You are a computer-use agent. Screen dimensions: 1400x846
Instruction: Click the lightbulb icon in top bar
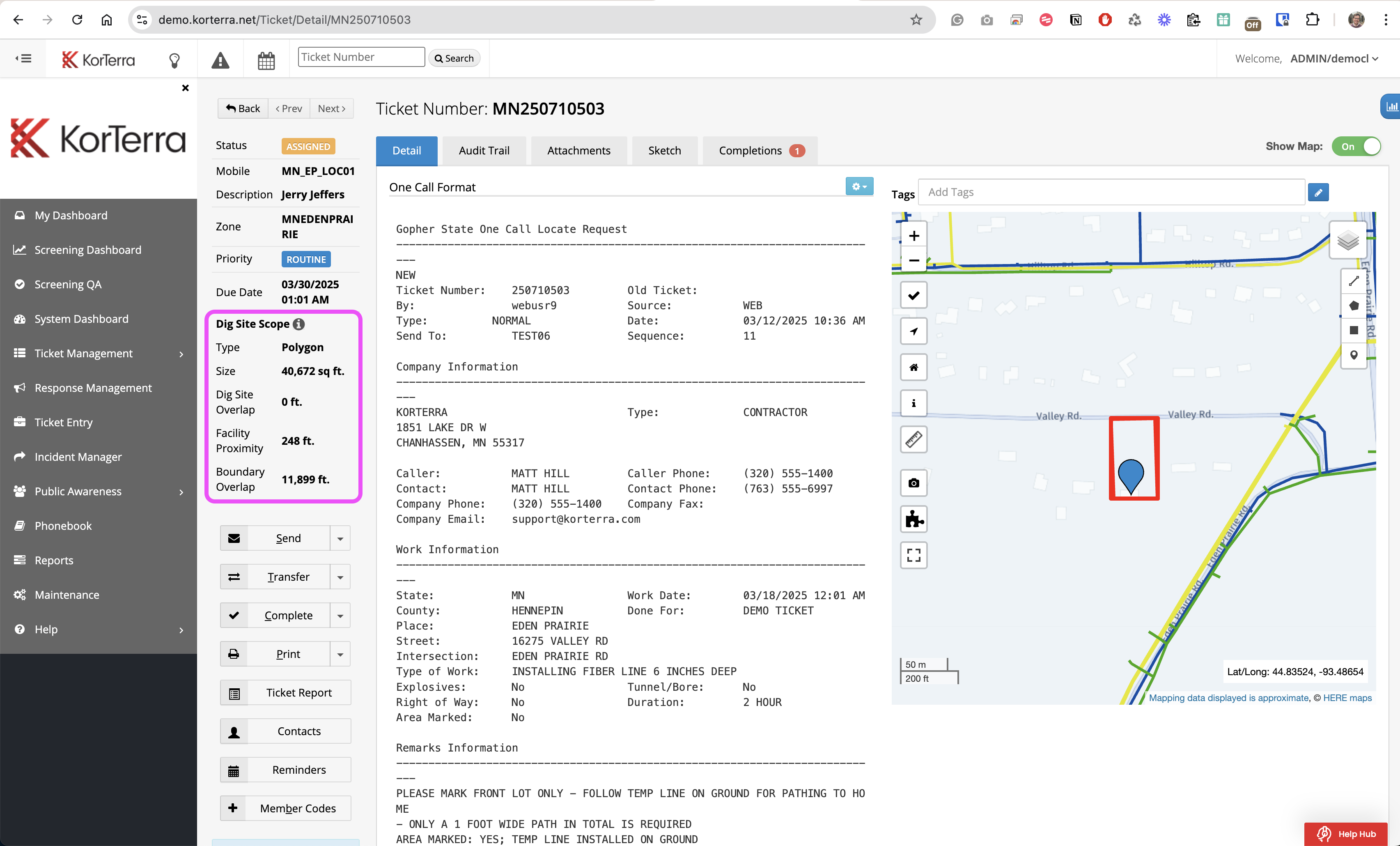pos(174,60)
